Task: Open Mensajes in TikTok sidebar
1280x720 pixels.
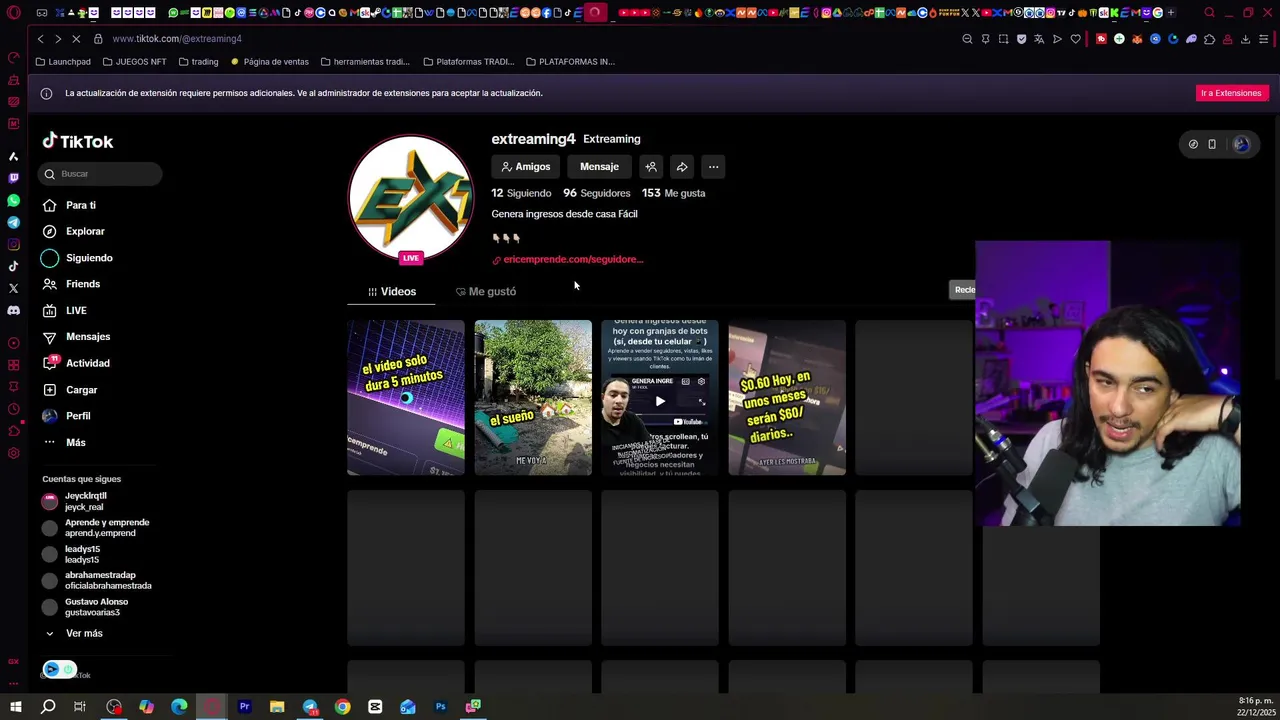Action: pyautogui.click(x=77, y=337)
